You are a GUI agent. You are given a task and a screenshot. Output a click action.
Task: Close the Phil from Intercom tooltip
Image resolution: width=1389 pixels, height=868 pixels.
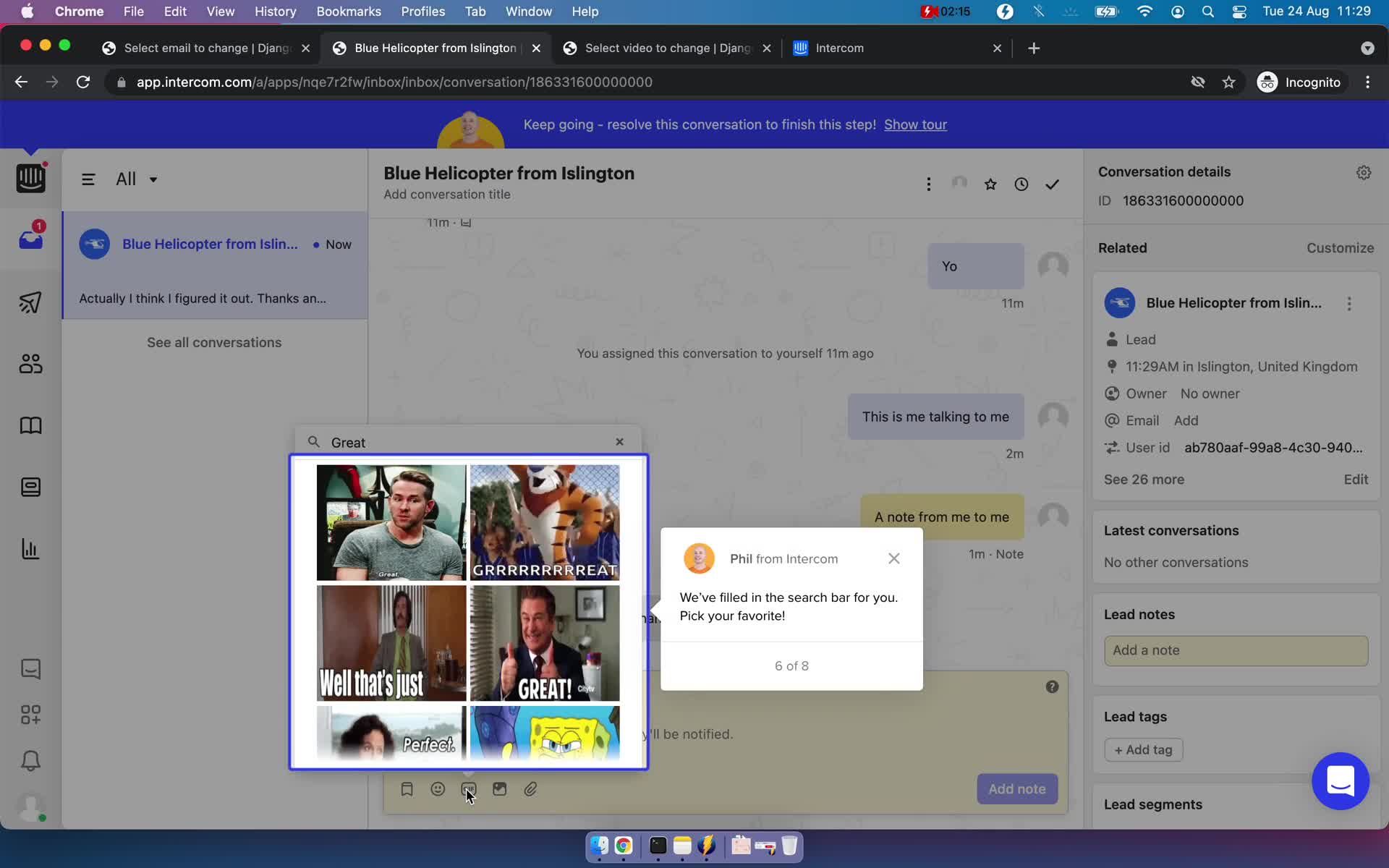click(894, 558)
